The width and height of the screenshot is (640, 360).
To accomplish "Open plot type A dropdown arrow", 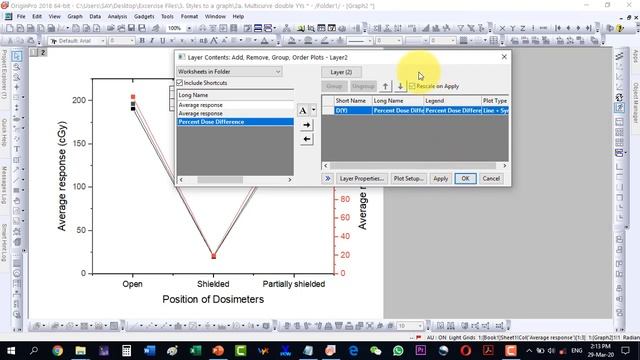I will coord(313,110).
